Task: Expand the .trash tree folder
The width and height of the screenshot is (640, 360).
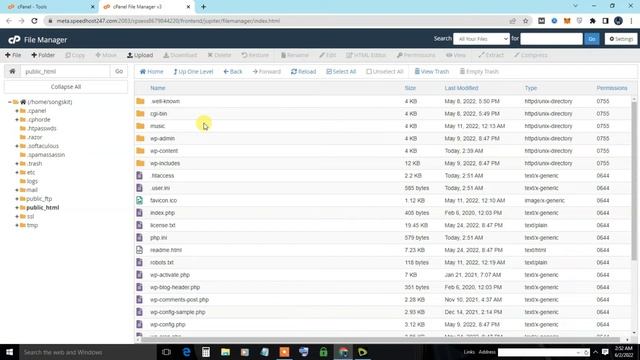Action: [x=17, y=164]
